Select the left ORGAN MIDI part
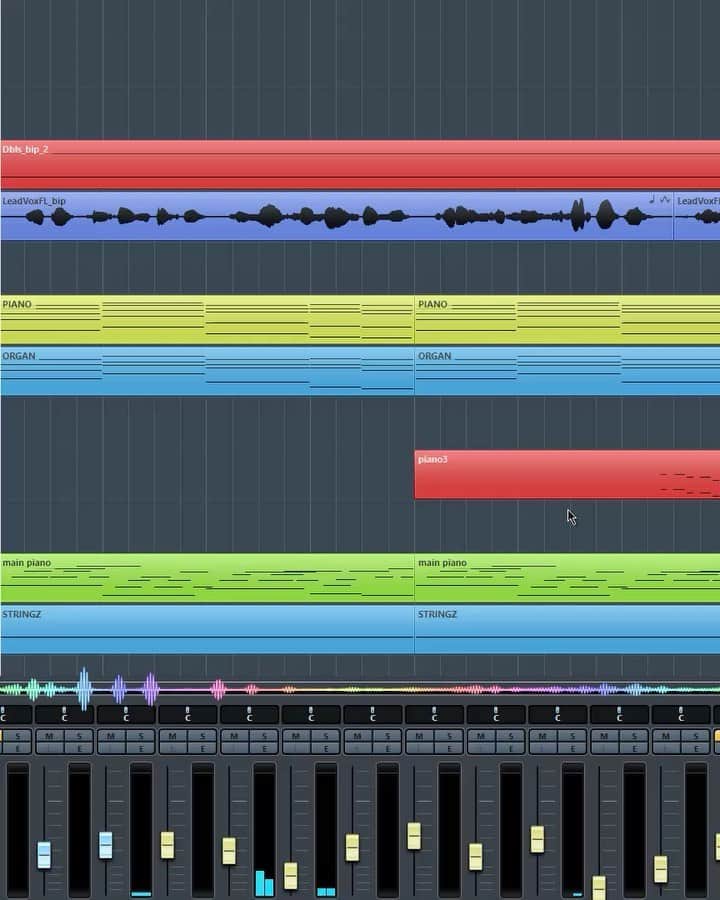This screenshot has height=900, width=720. pyautogui.click(x=207, y=371)
